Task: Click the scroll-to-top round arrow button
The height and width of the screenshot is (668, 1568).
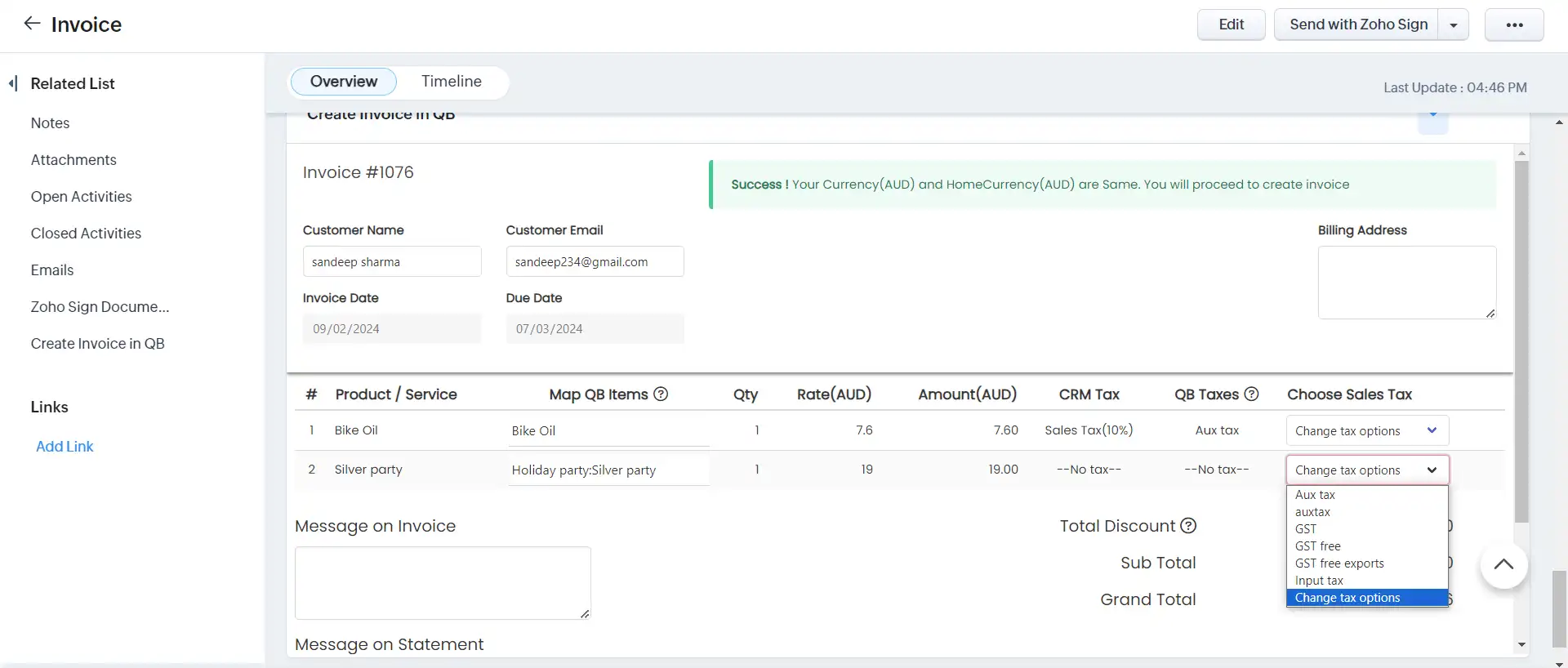Action: (1503, 564)
